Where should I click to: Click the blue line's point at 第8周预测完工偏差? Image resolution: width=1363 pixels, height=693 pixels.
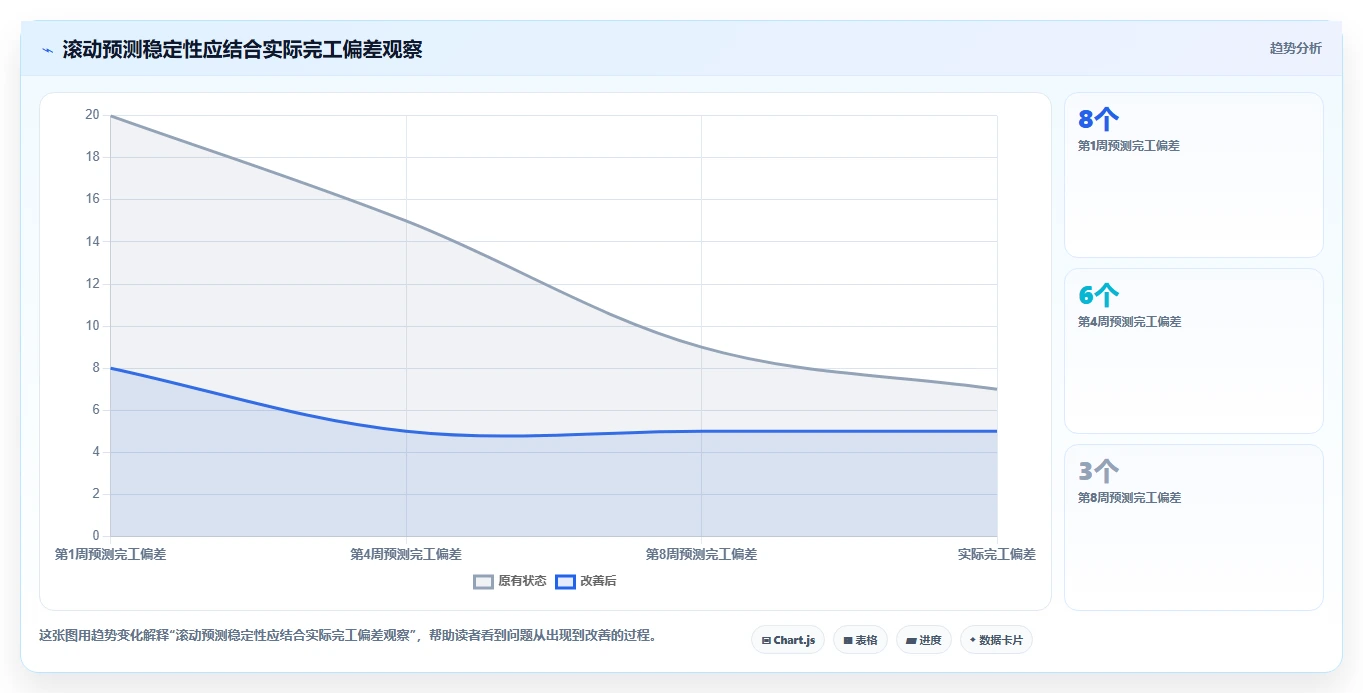[701, 431]
